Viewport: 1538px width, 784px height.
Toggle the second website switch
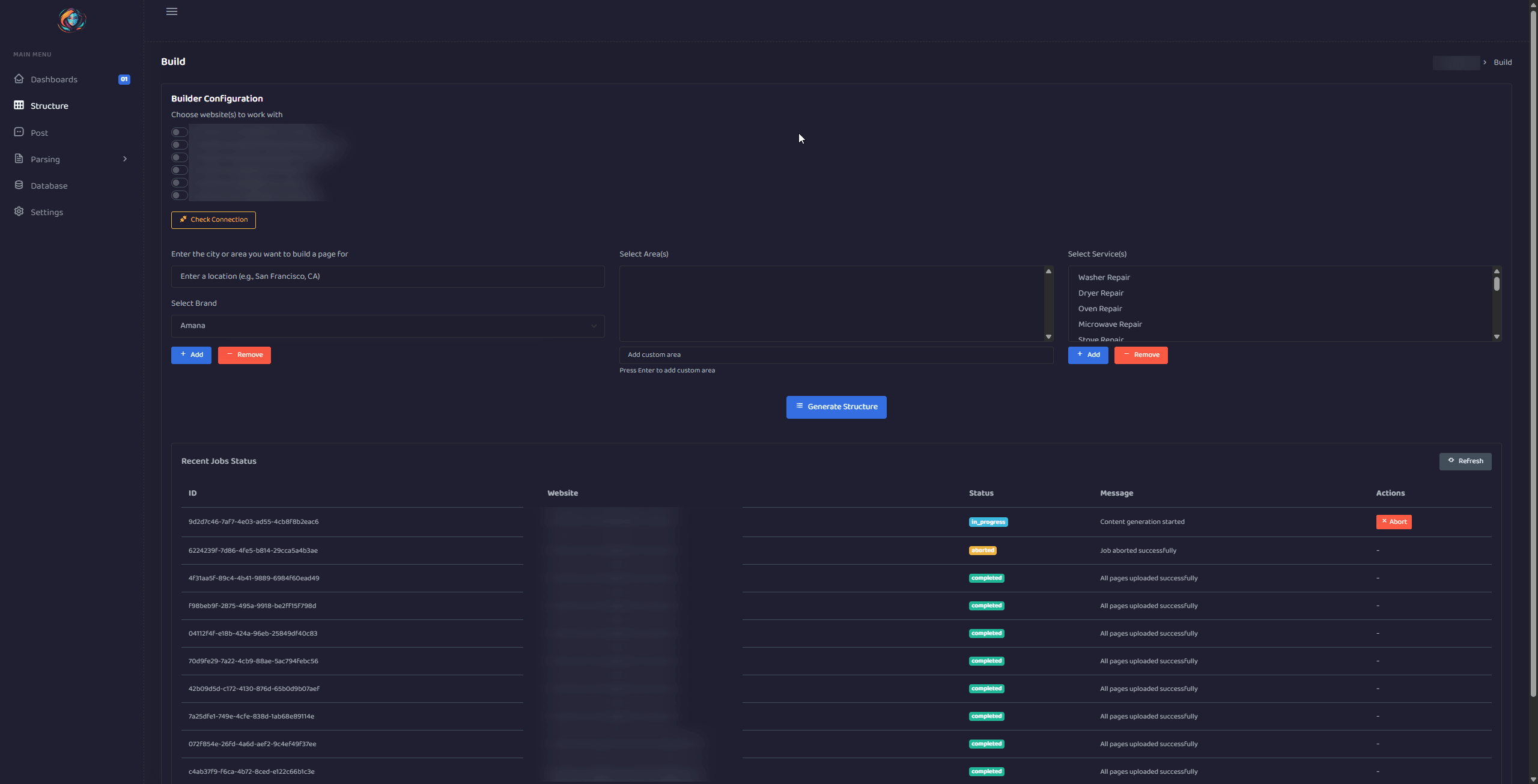(179, 145)
